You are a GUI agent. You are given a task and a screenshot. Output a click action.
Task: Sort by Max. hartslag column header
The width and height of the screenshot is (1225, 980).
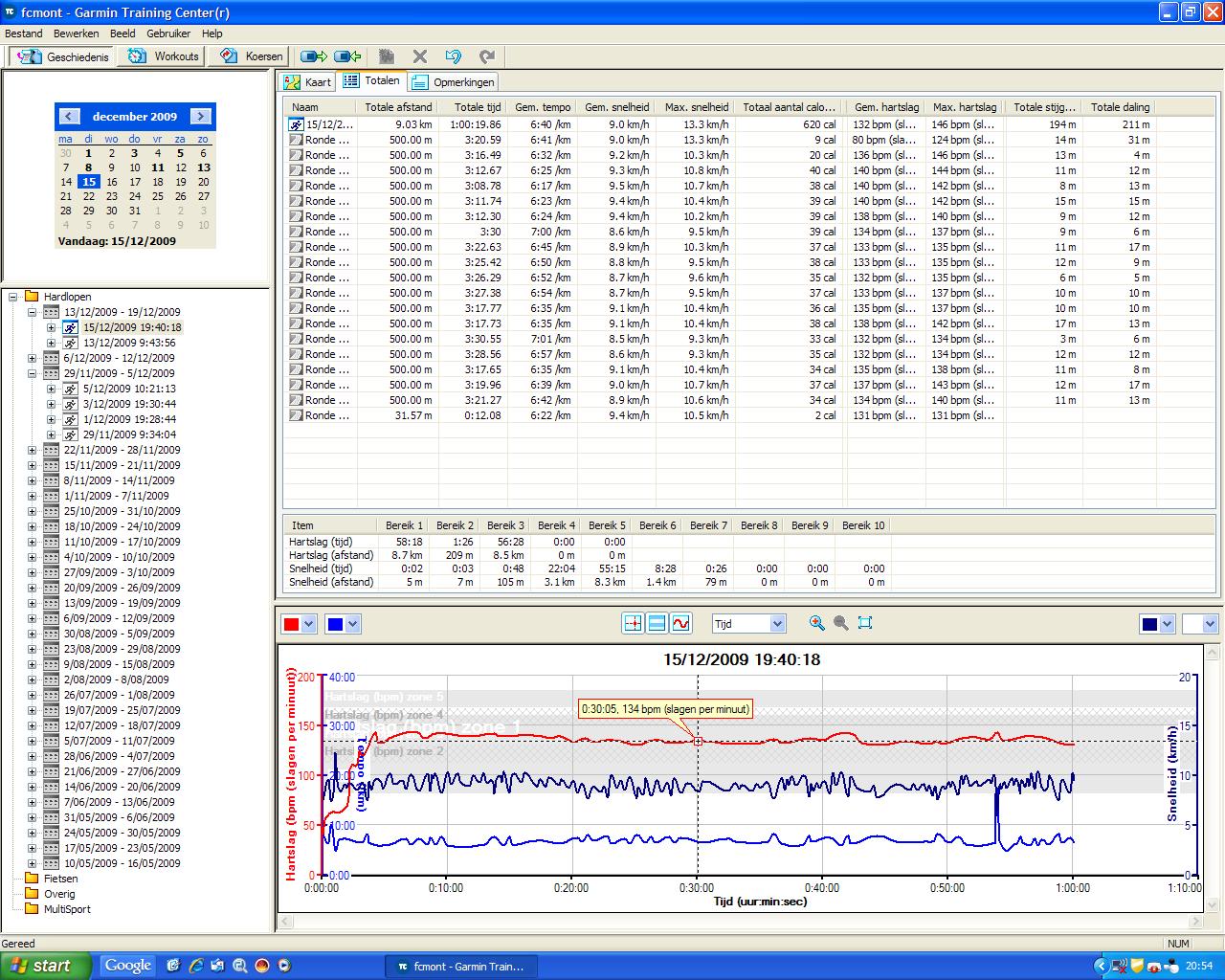[965, 107]
